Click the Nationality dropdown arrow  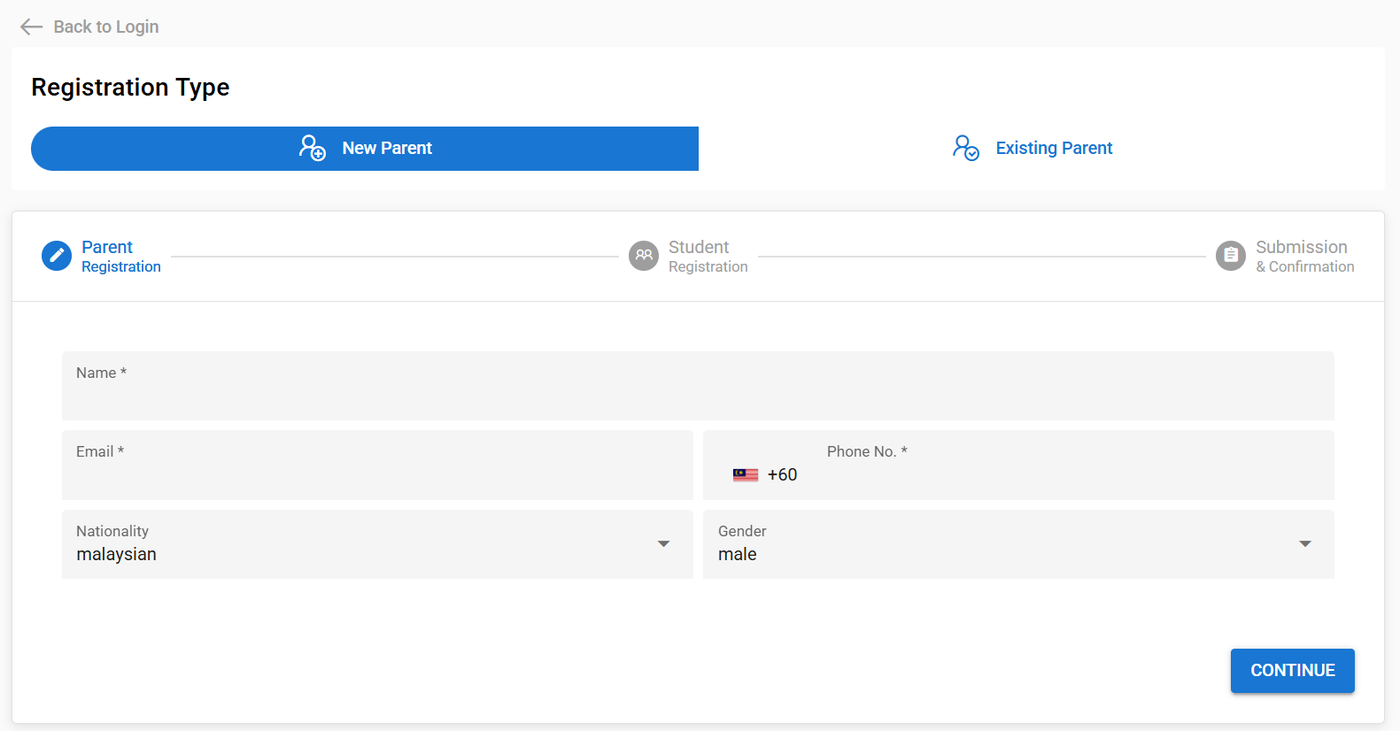pos(663,544)
